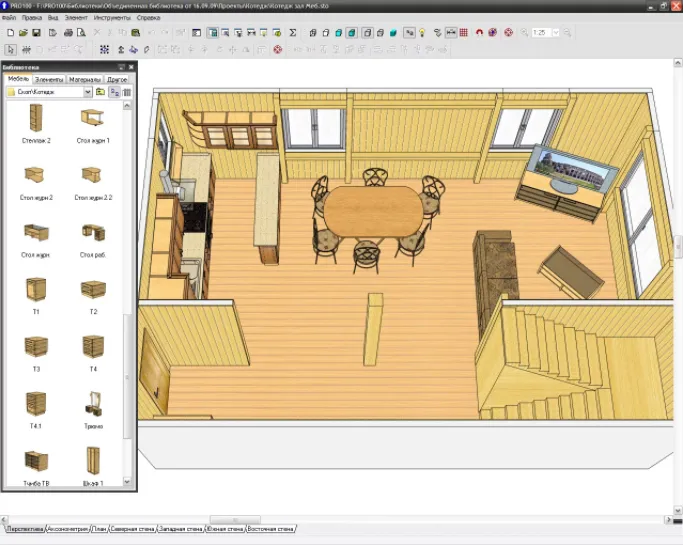
Task: Click the blue dotted select-all icon
Action: pos(105,50)
